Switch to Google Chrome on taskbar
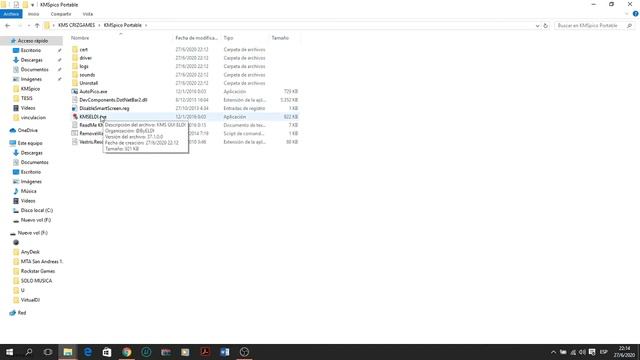The width and height of the screenshot is (640, 360). pos(127,352)
